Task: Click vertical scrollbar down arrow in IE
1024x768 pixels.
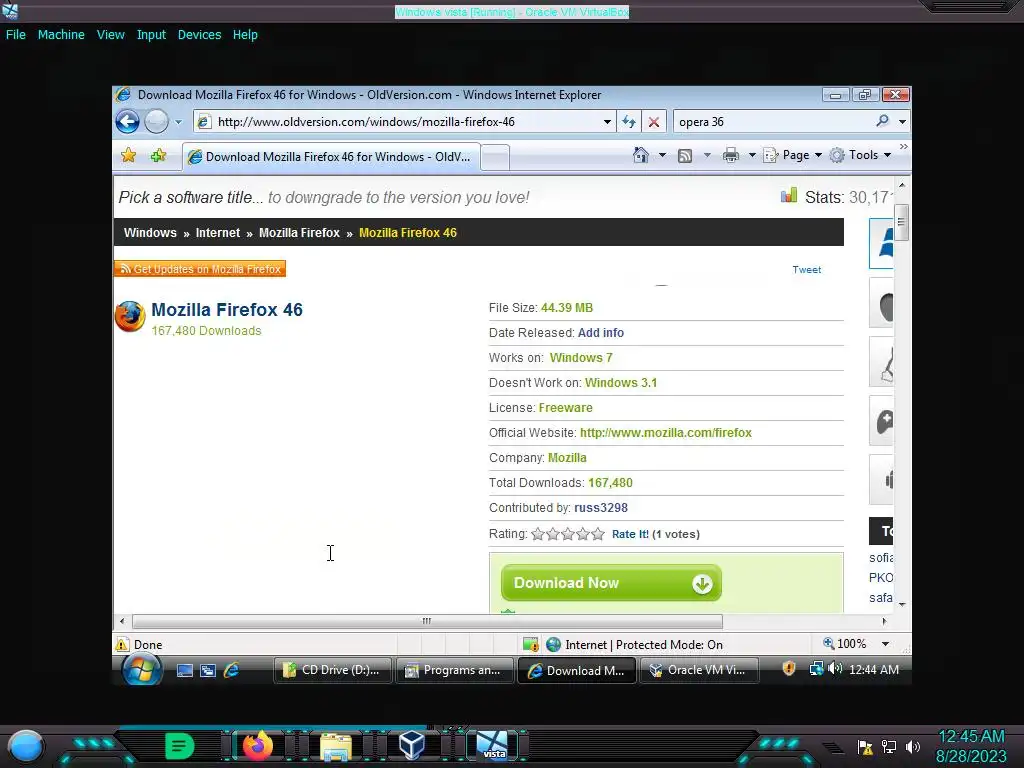Action: point(903,604)
